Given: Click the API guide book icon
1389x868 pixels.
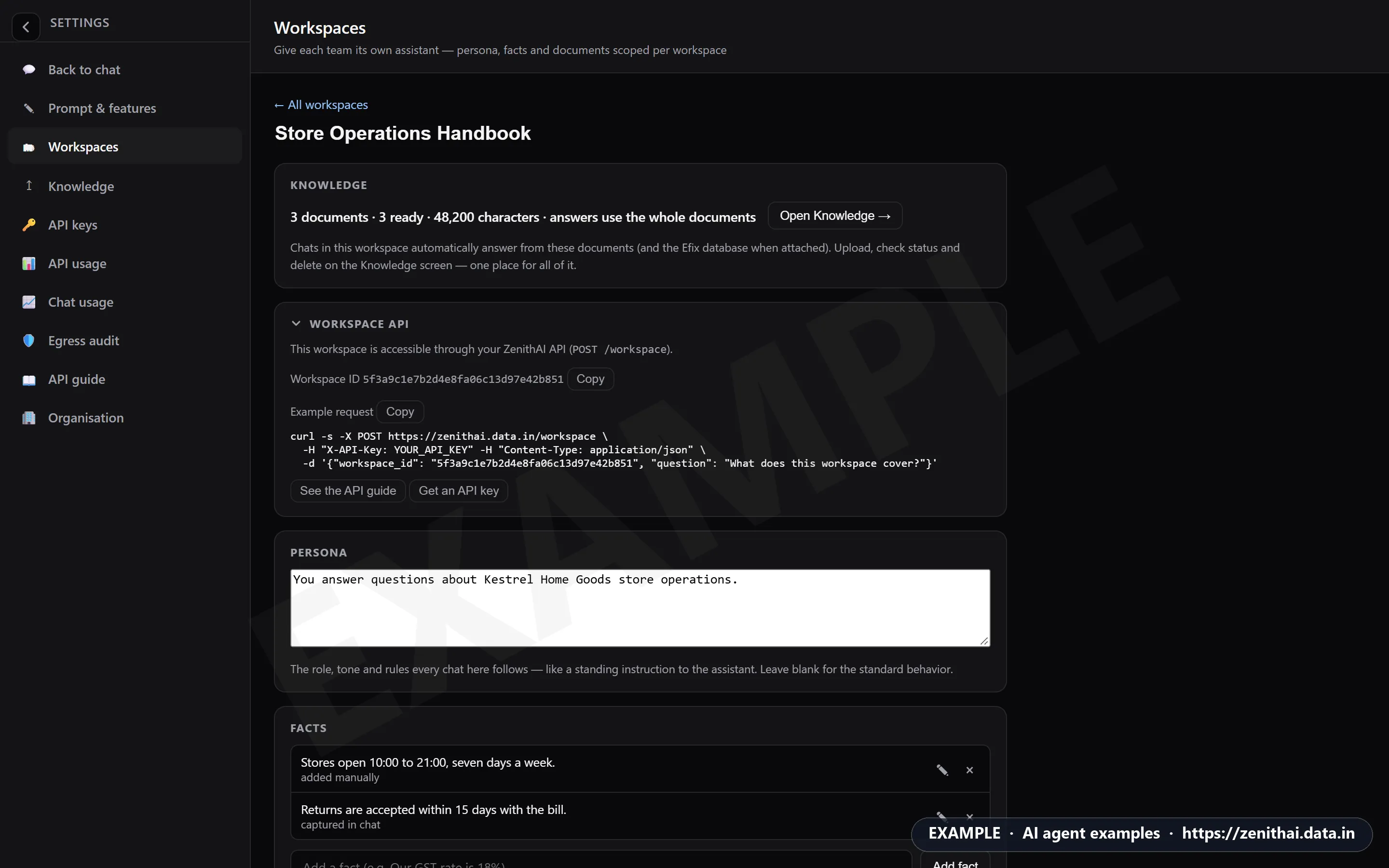Looking at the screenshot, I should click(x=29, y=380).
